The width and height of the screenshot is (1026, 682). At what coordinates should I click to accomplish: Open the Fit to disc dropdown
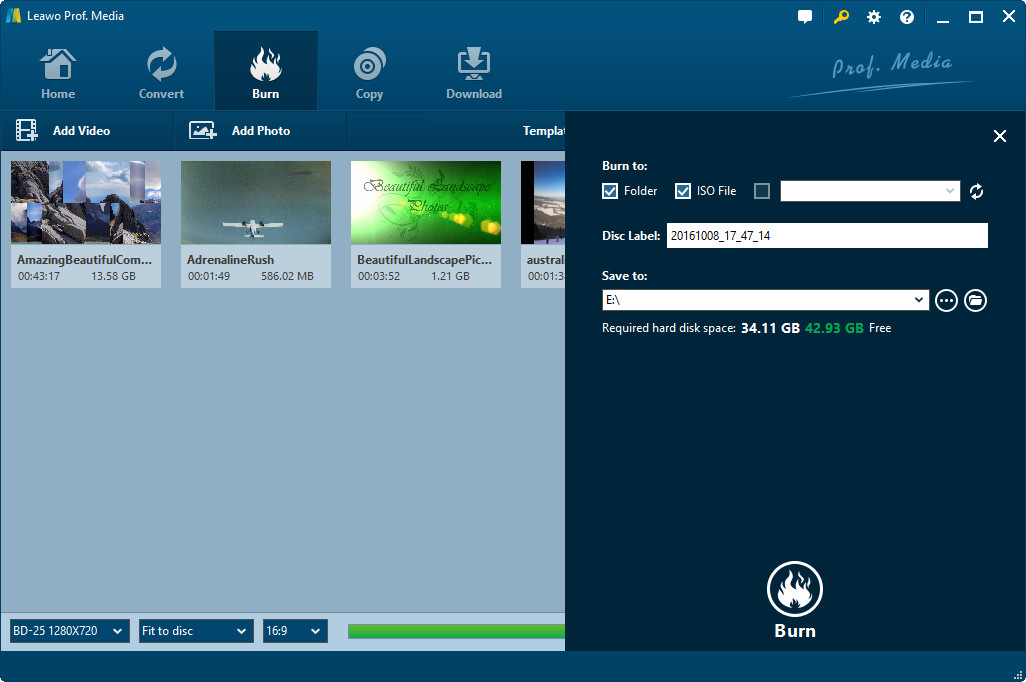[195, 631]
